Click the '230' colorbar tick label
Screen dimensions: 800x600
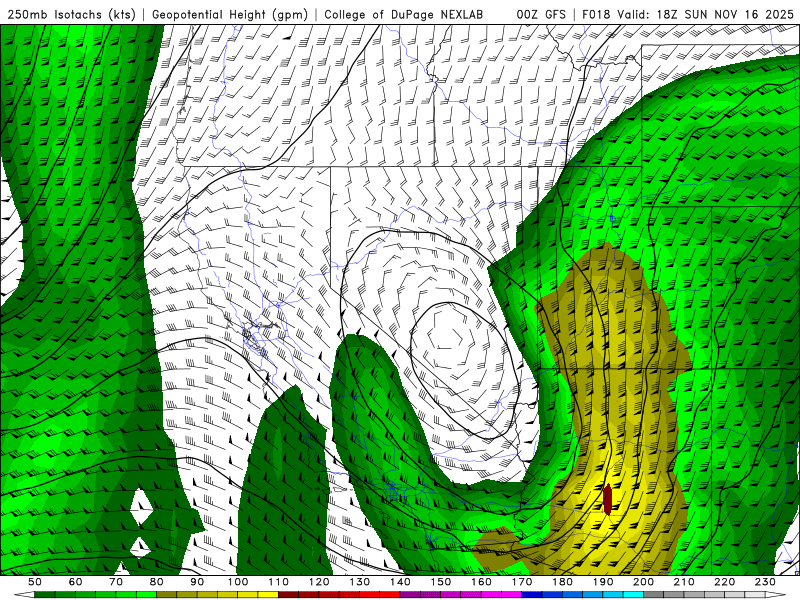[765, 582]
